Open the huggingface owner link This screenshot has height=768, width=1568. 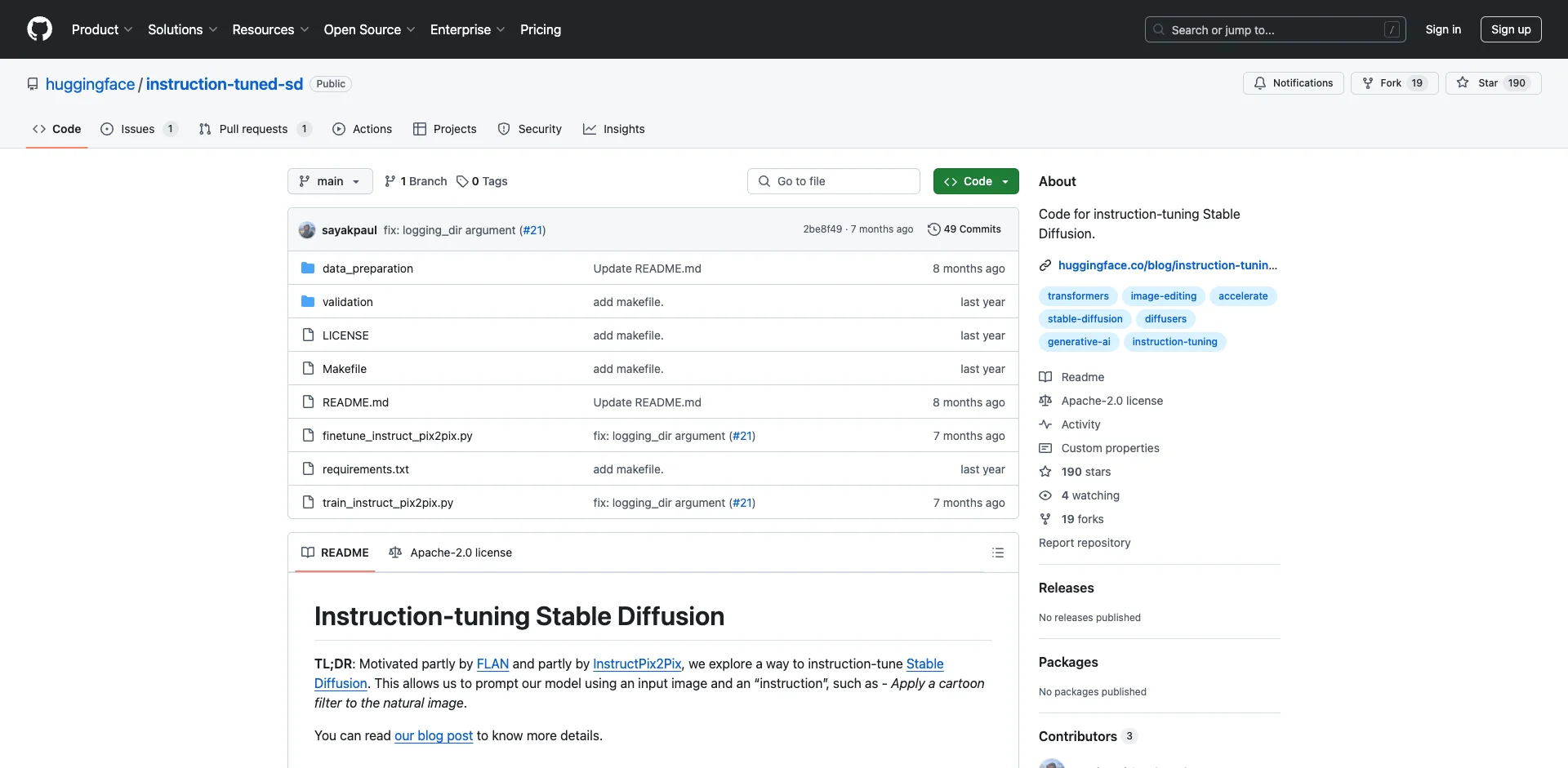(x=90, y=84)
